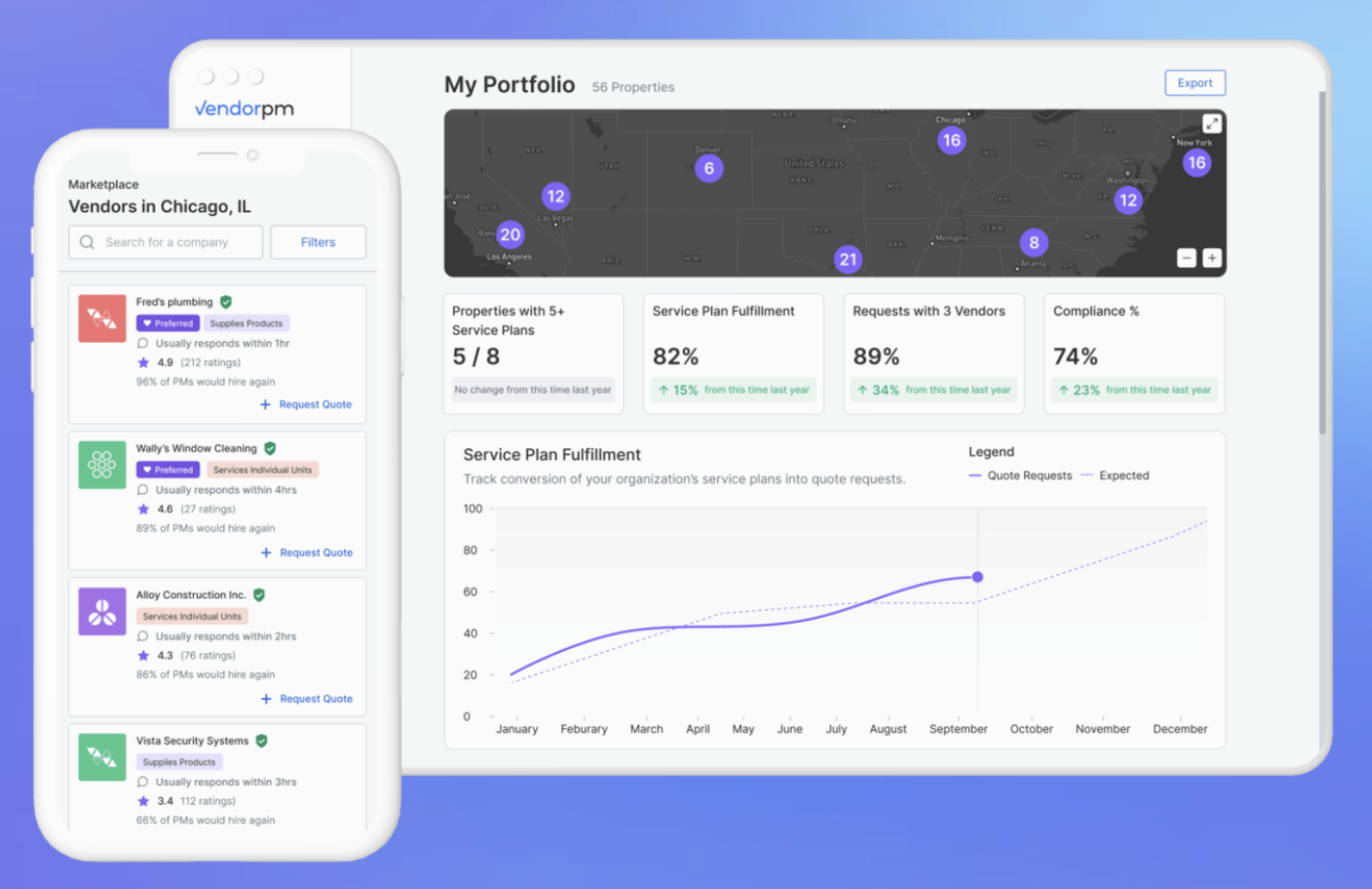Screen dimensions: 1372x889
Task: Request Quote from Alloy Construction Inc.
Action: pos(306,698)
